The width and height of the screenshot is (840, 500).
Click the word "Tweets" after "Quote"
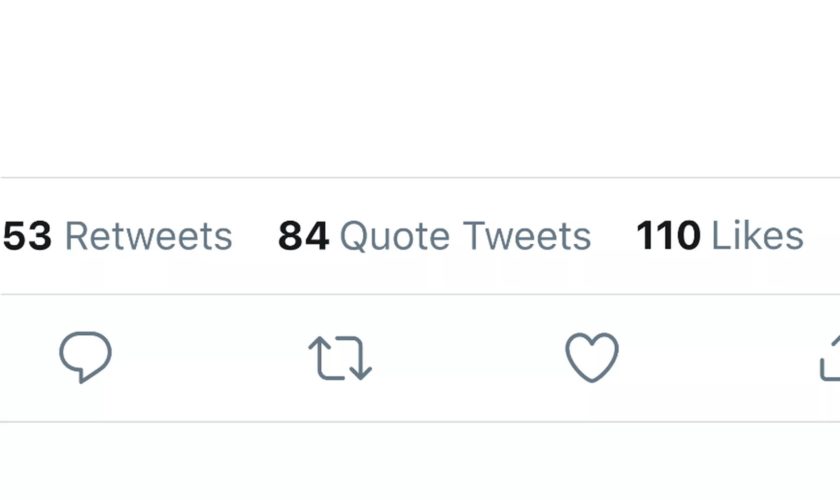[x=526, y=237]
